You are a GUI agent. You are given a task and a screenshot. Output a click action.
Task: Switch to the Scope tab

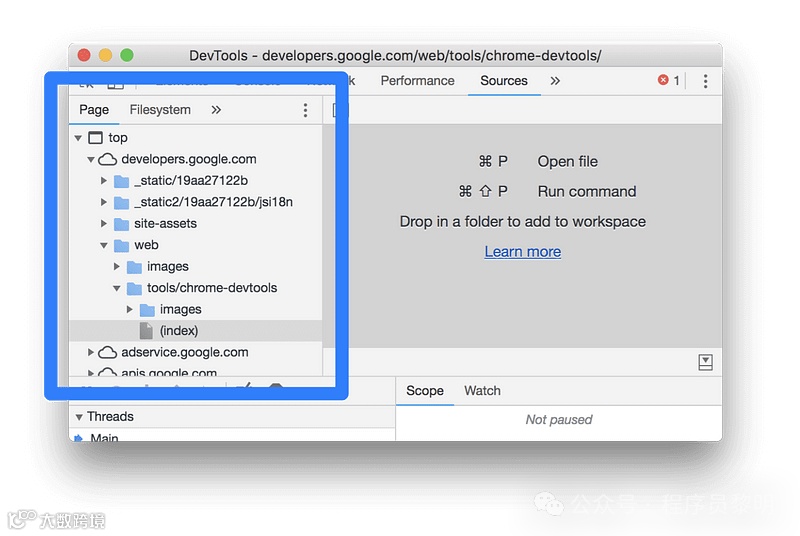(x=424, y=391)
